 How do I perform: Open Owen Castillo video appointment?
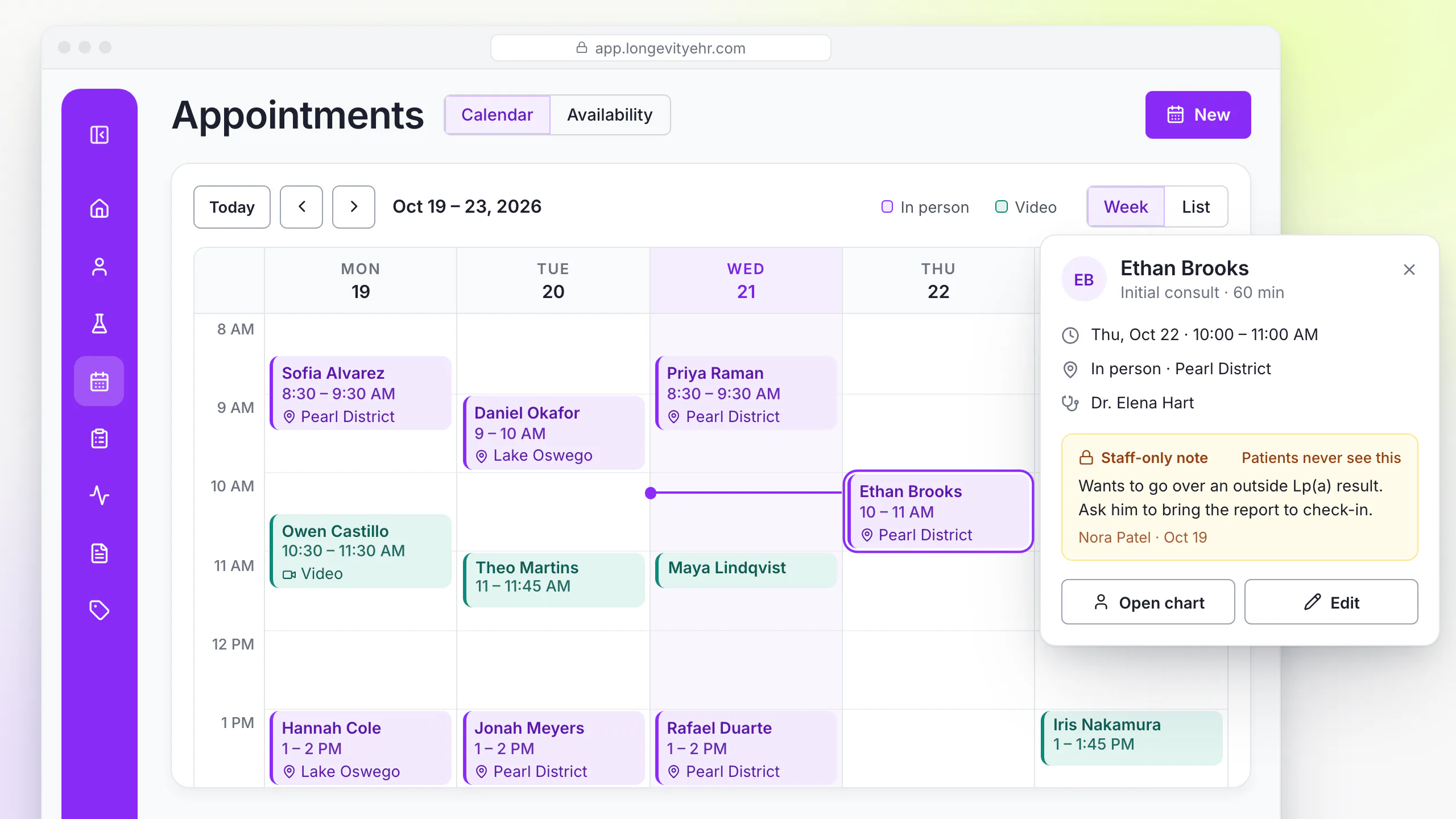tap(361, 551)
